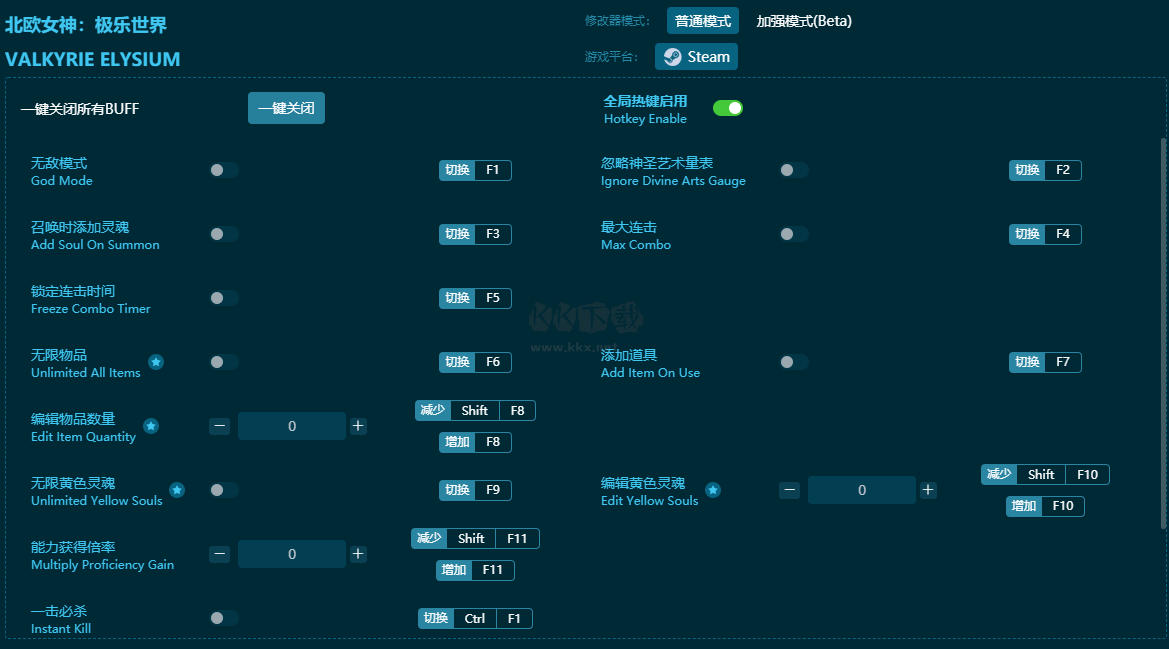Click the Ctrl F1 hotkey for Instant Kill
1169x649 pixels.
[x=475, y=618]
